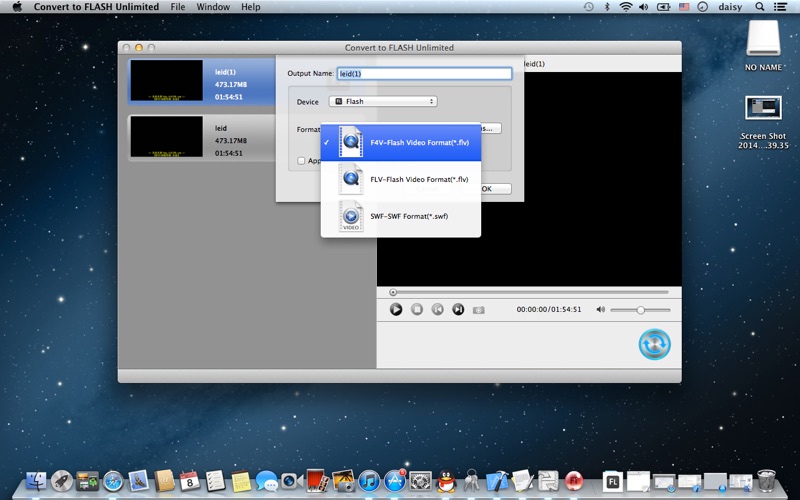The width and height of the screenshot is (800, 500).
Task: Start conversion with the round blue convert button
Action: click(x=655, y=344)
